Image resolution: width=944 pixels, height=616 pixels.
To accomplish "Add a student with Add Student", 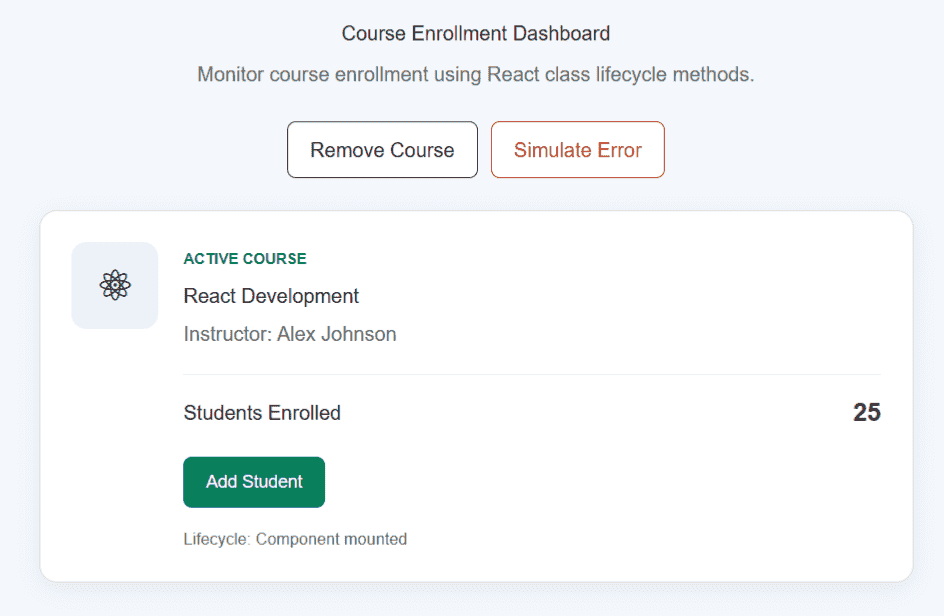I will [x=254, y=482].
